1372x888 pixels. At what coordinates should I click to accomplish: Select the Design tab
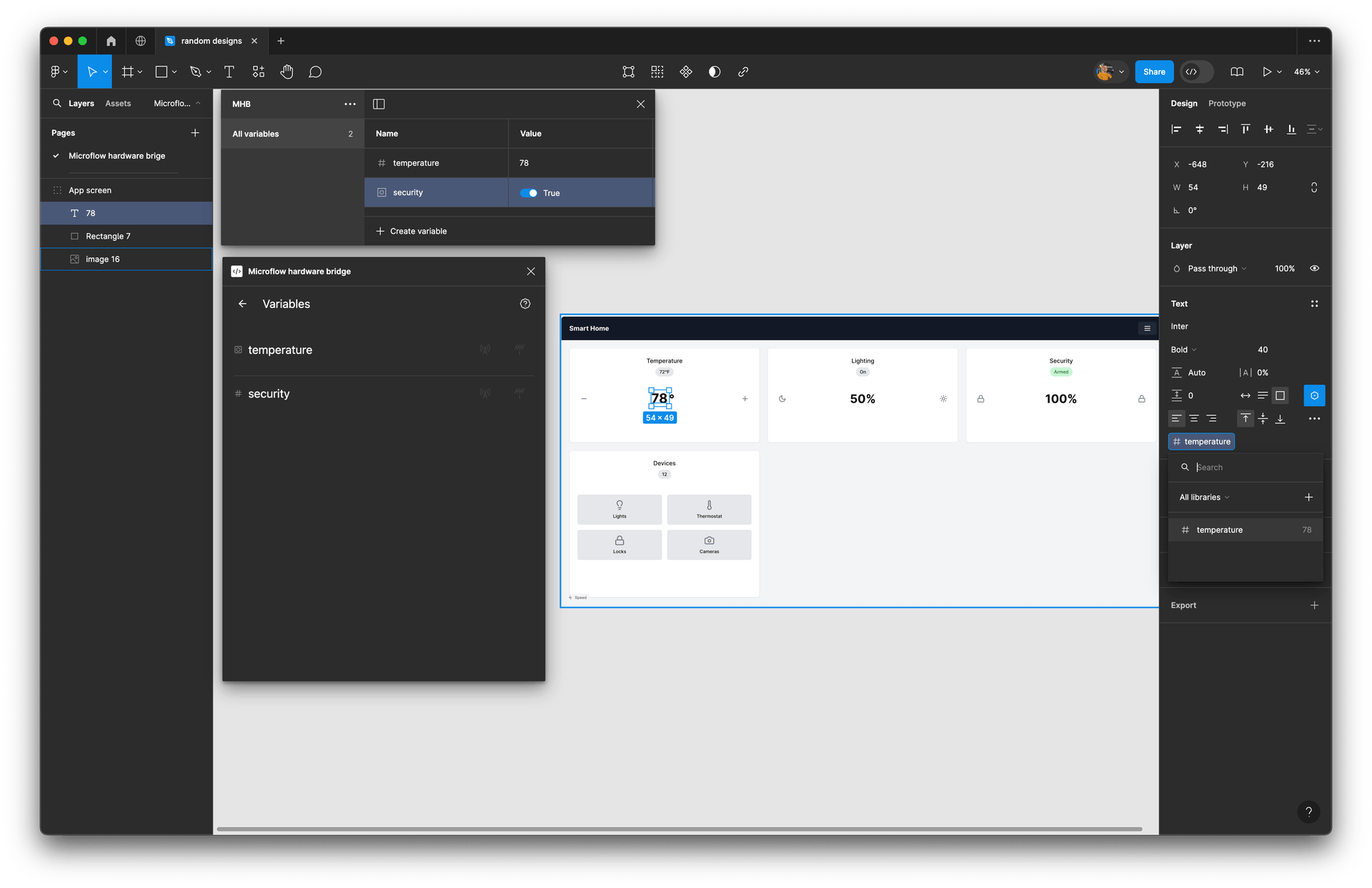pyautogui.click(x=1183, y=103)
